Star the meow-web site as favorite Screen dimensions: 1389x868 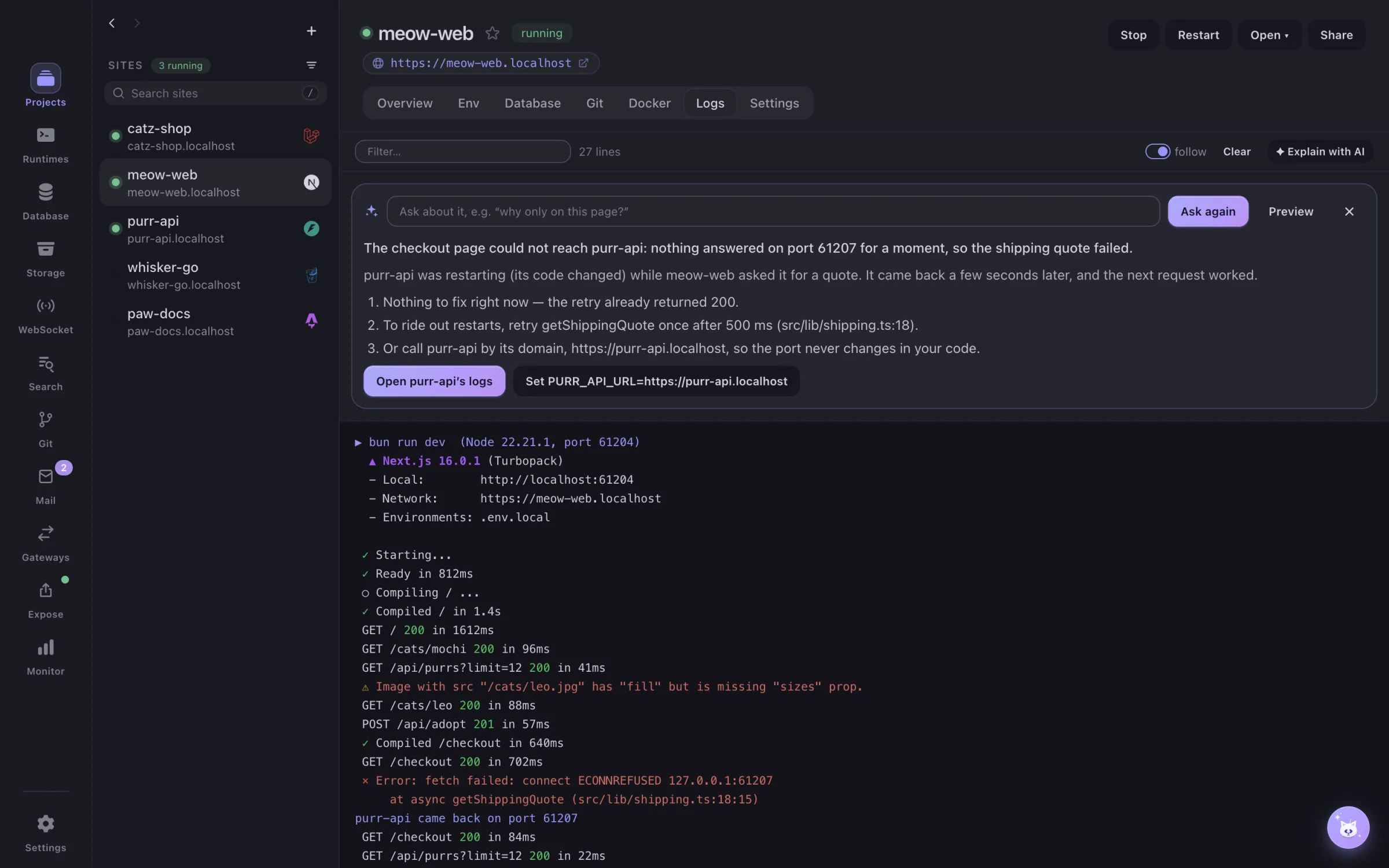(x=492, y=33)
